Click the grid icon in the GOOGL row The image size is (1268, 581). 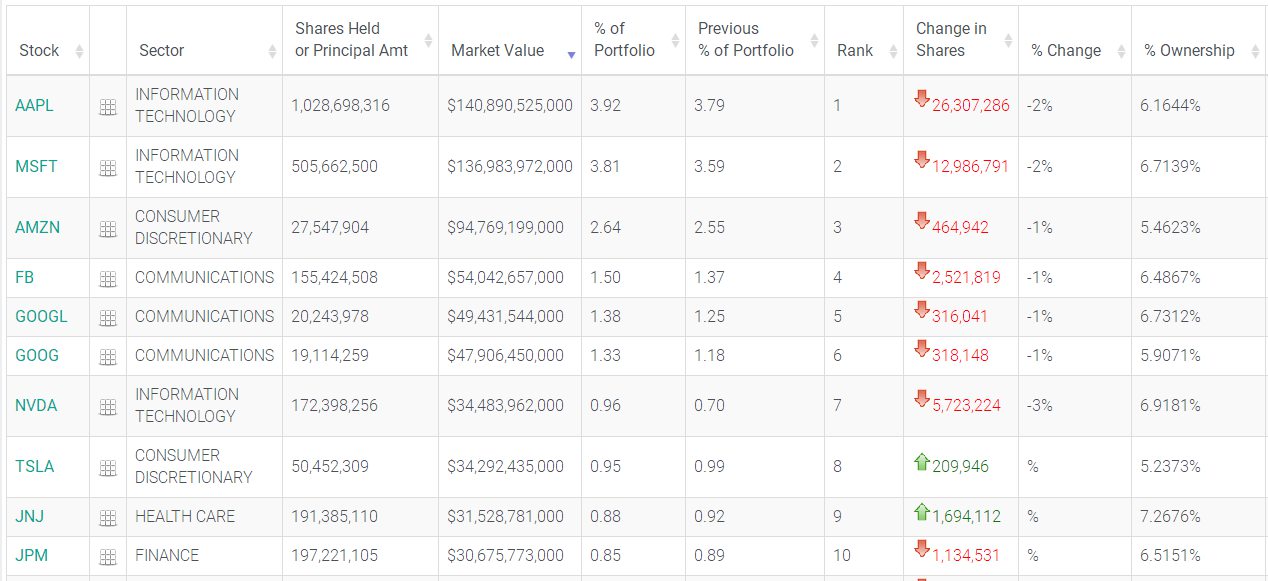(108, 318)
